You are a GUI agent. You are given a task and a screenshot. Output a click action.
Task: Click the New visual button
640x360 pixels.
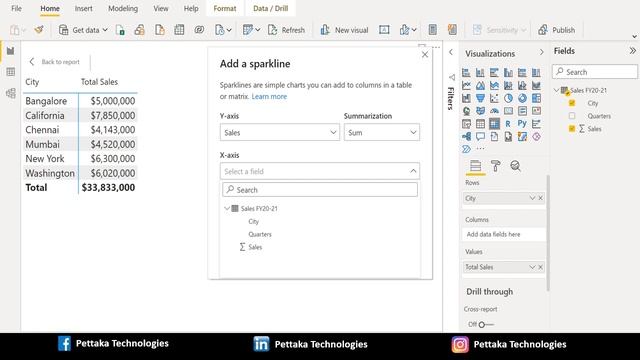point(344,30)
